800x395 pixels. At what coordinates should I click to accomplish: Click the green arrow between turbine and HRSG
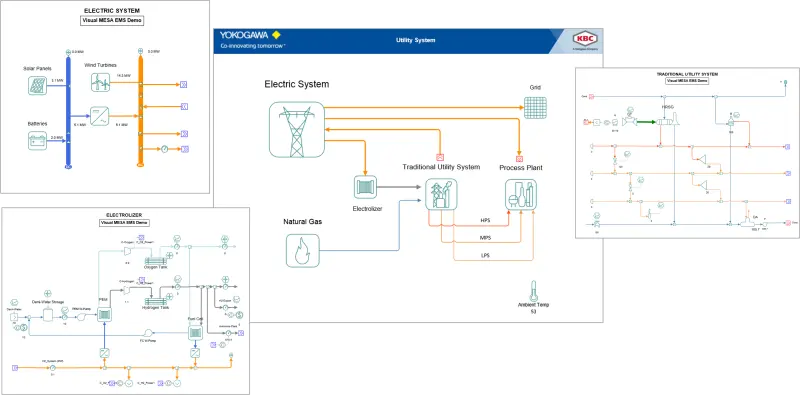click(x=646, y=122)
